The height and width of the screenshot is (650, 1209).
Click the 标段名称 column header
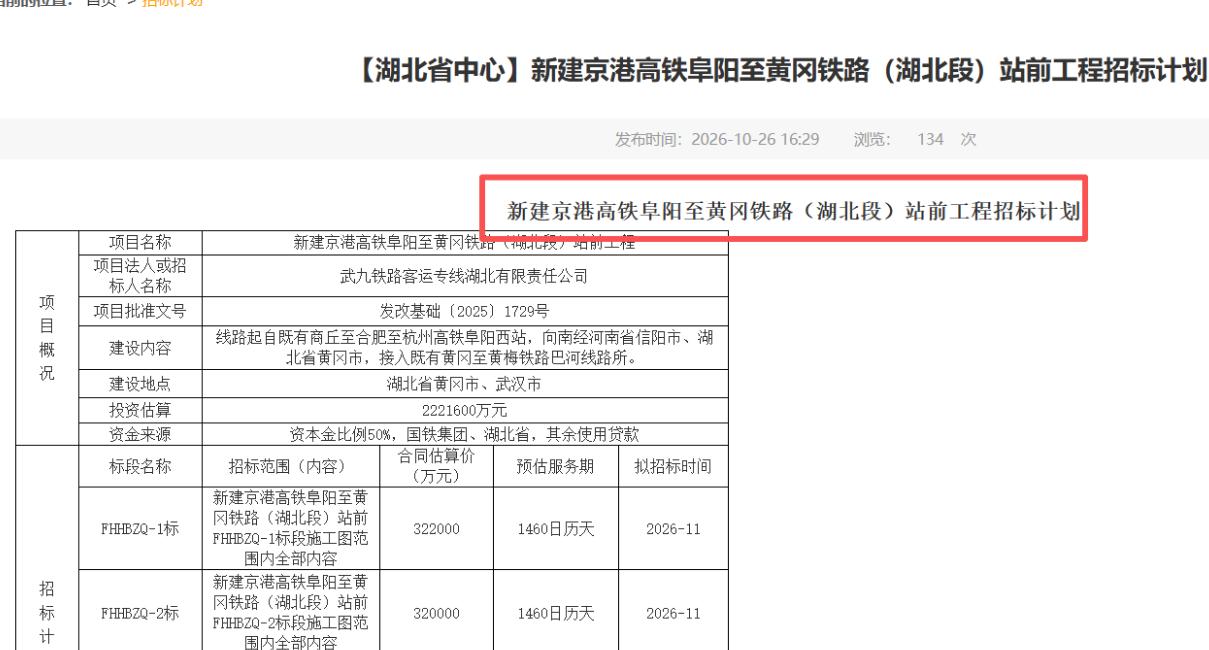[x=140, y=466]
